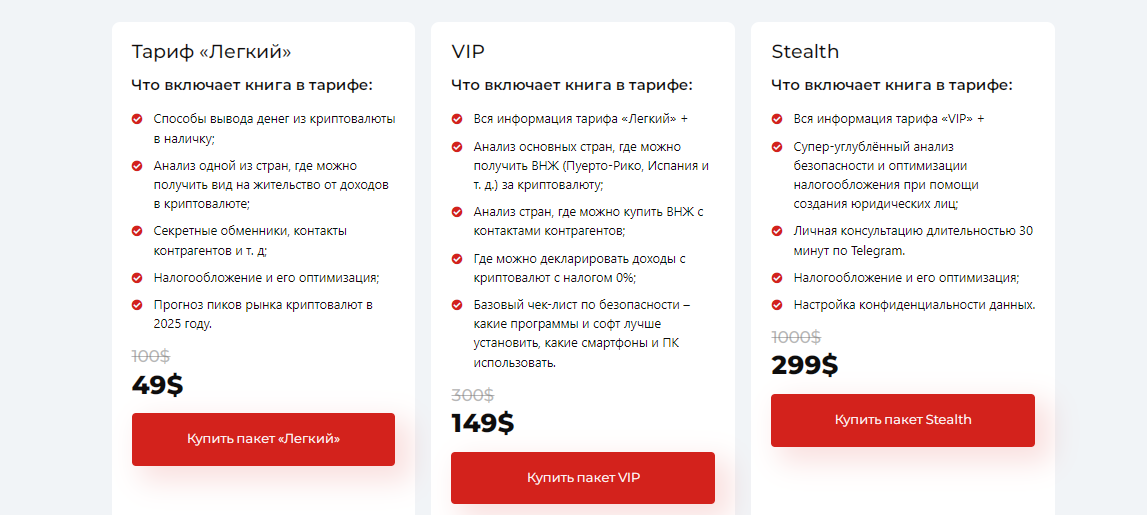Image resolution: width=1147 pixels, height=515 pixels.
Task: Click checkmark icon beside «Супер-углублённый анализ»
Action: coord(777,147)
